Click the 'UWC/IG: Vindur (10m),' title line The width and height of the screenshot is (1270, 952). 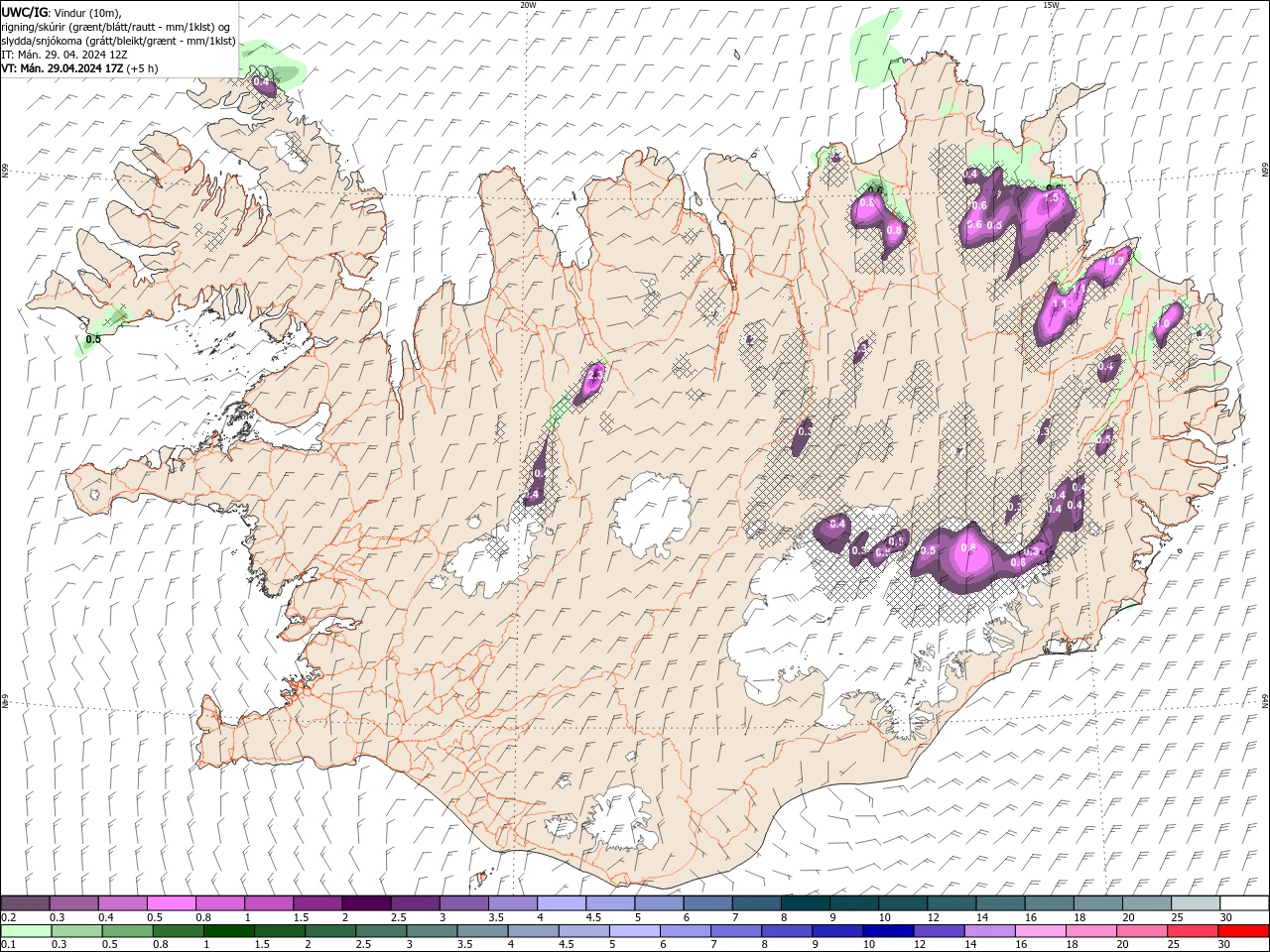click(60, 12)
